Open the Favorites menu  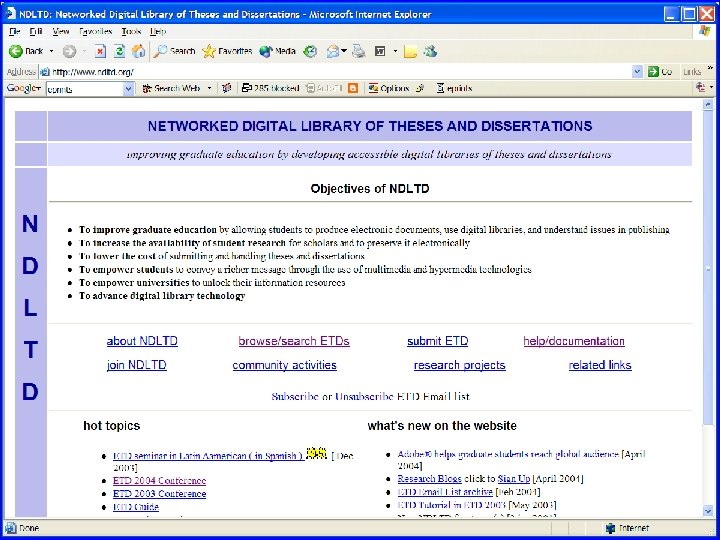pos(96,31)
